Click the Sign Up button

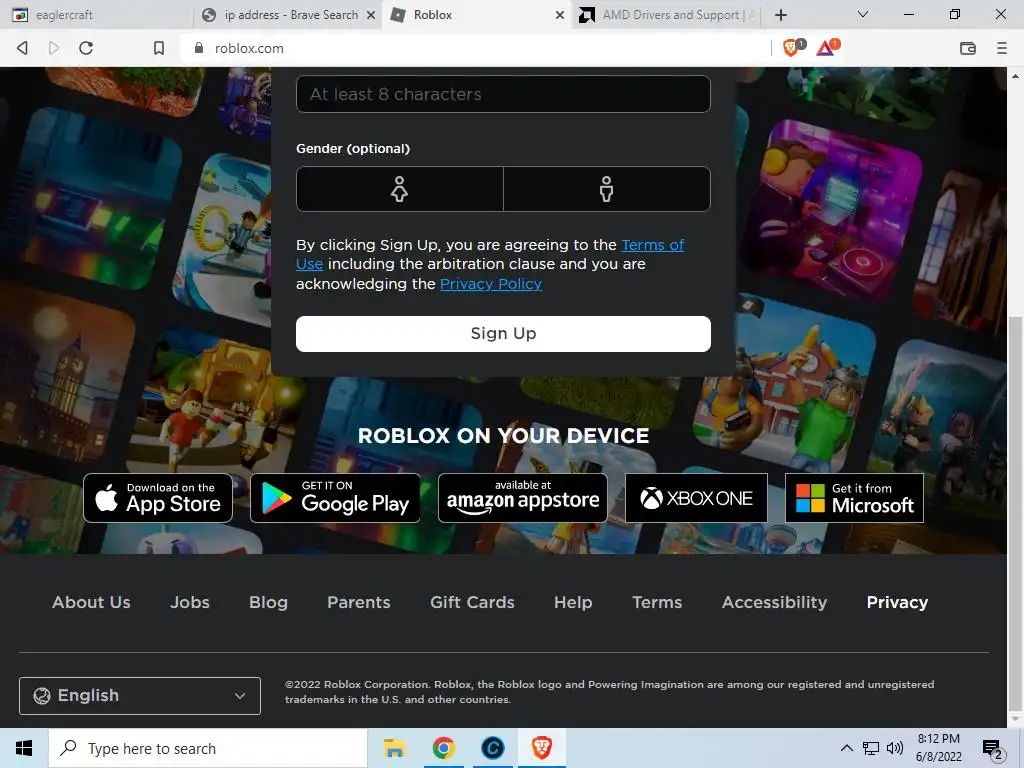click(x=504, y=334)
